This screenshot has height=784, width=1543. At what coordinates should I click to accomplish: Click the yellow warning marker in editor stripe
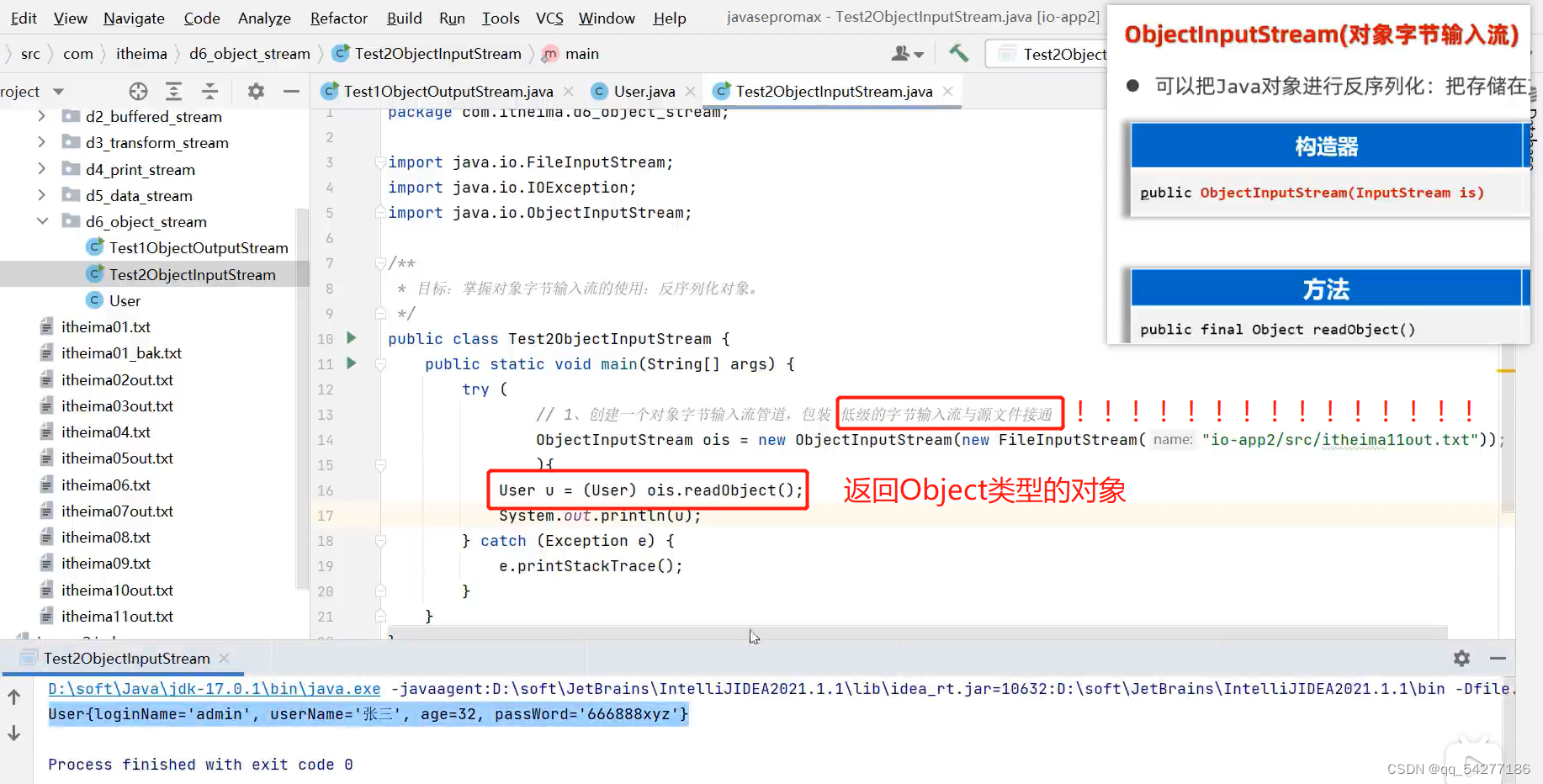click(1506, 370)
